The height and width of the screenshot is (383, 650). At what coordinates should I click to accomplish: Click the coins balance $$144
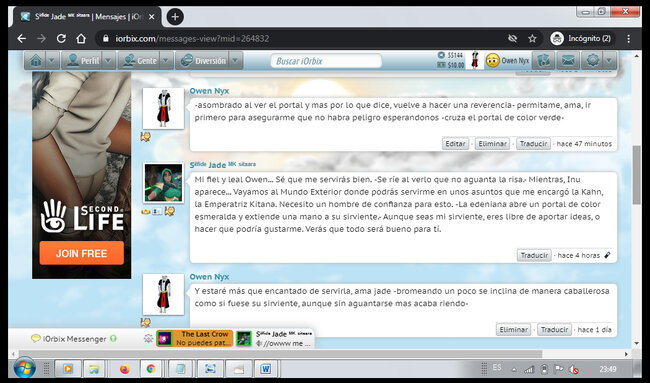[450, 55]
